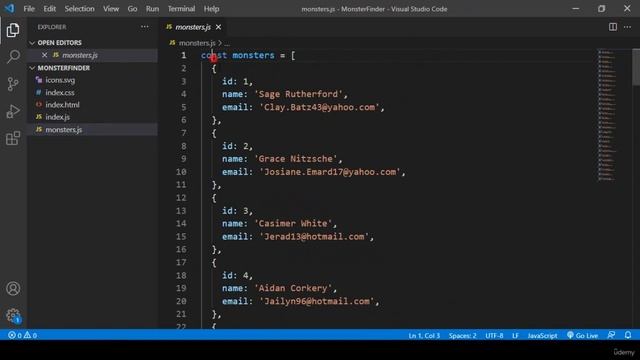640x360 pixels.
Task: Click monsters.js in the breadcrumb
Action: point(197,43)
